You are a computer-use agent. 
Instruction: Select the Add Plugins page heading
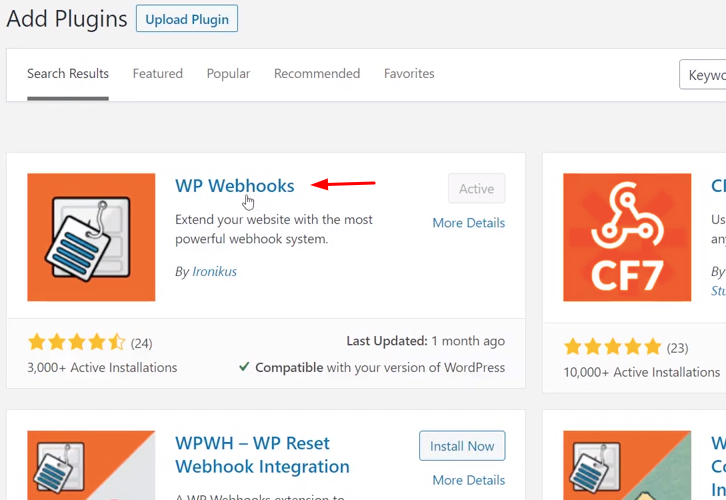pos(67,19)
